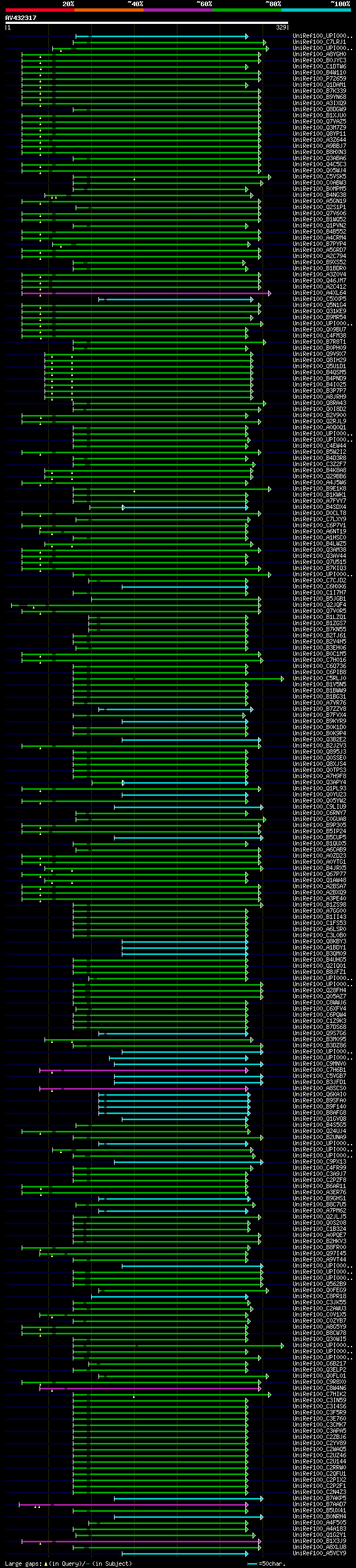The height and width of the screenshot is (1568, 356).
Task: Select hit label UniRef100_C0GUA8
Action: tap(319, 819)
